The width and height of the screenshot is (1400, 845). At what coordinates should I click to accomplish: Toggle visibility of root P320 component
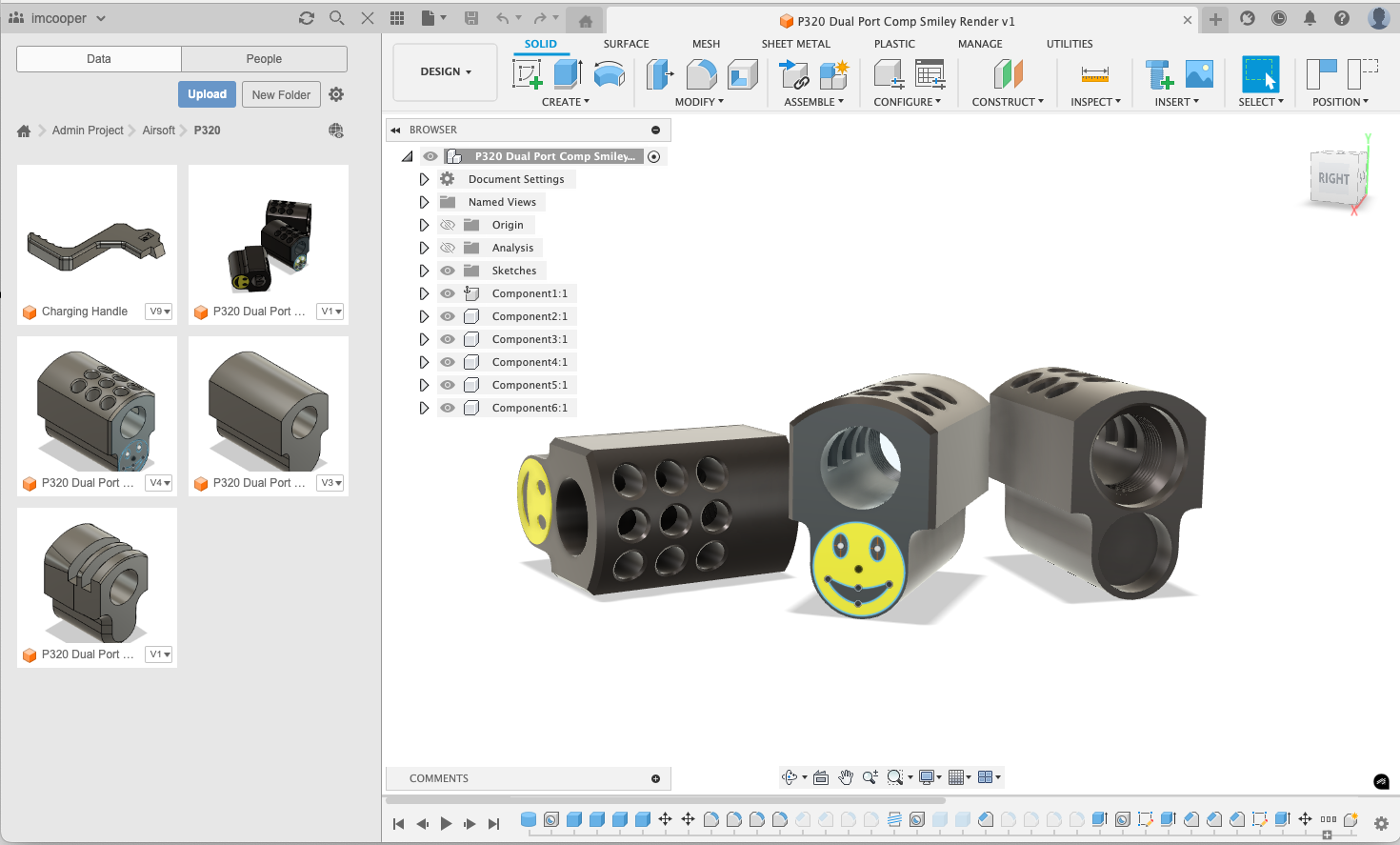(x=430, y=156)
